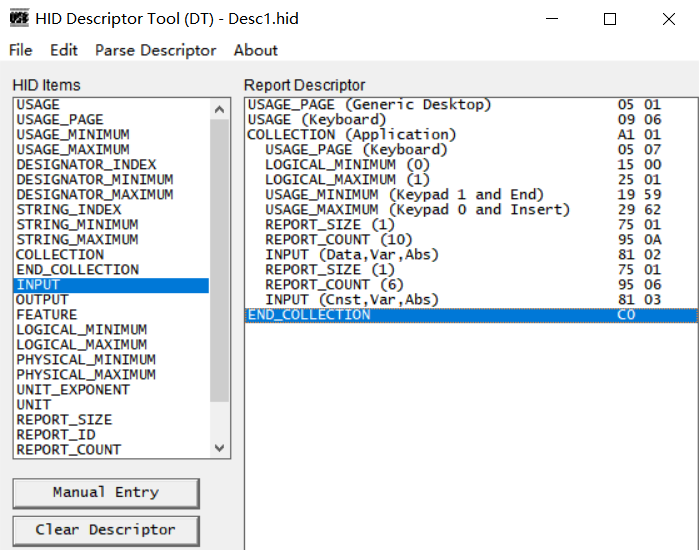Click the Clear Descriptor button

pyautogui.click(x=106, y=530)
